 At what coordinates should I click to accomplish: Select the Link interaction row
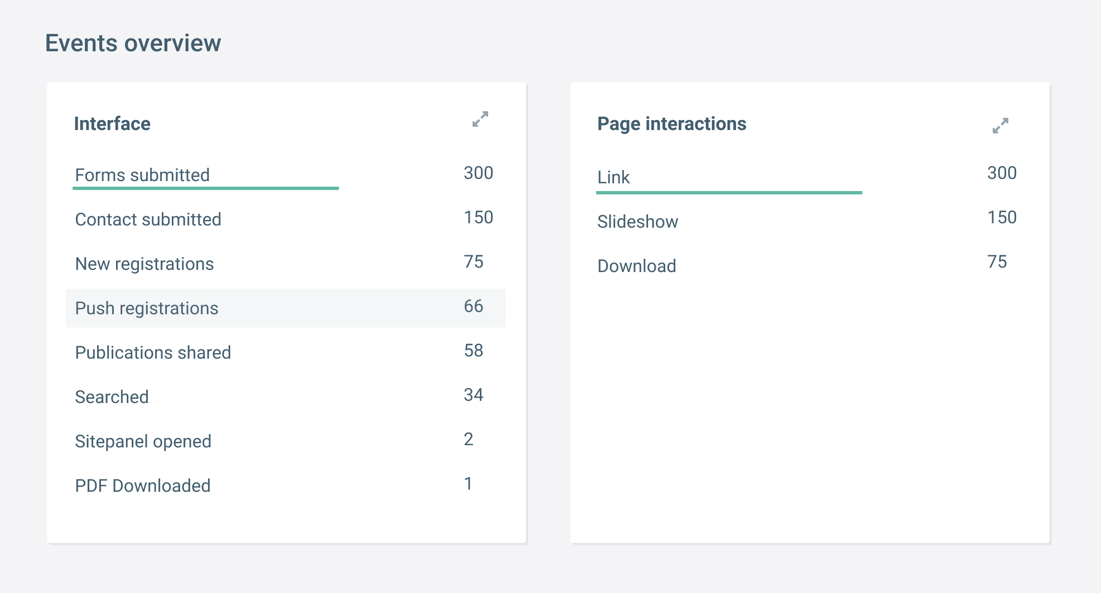point(613,177)
